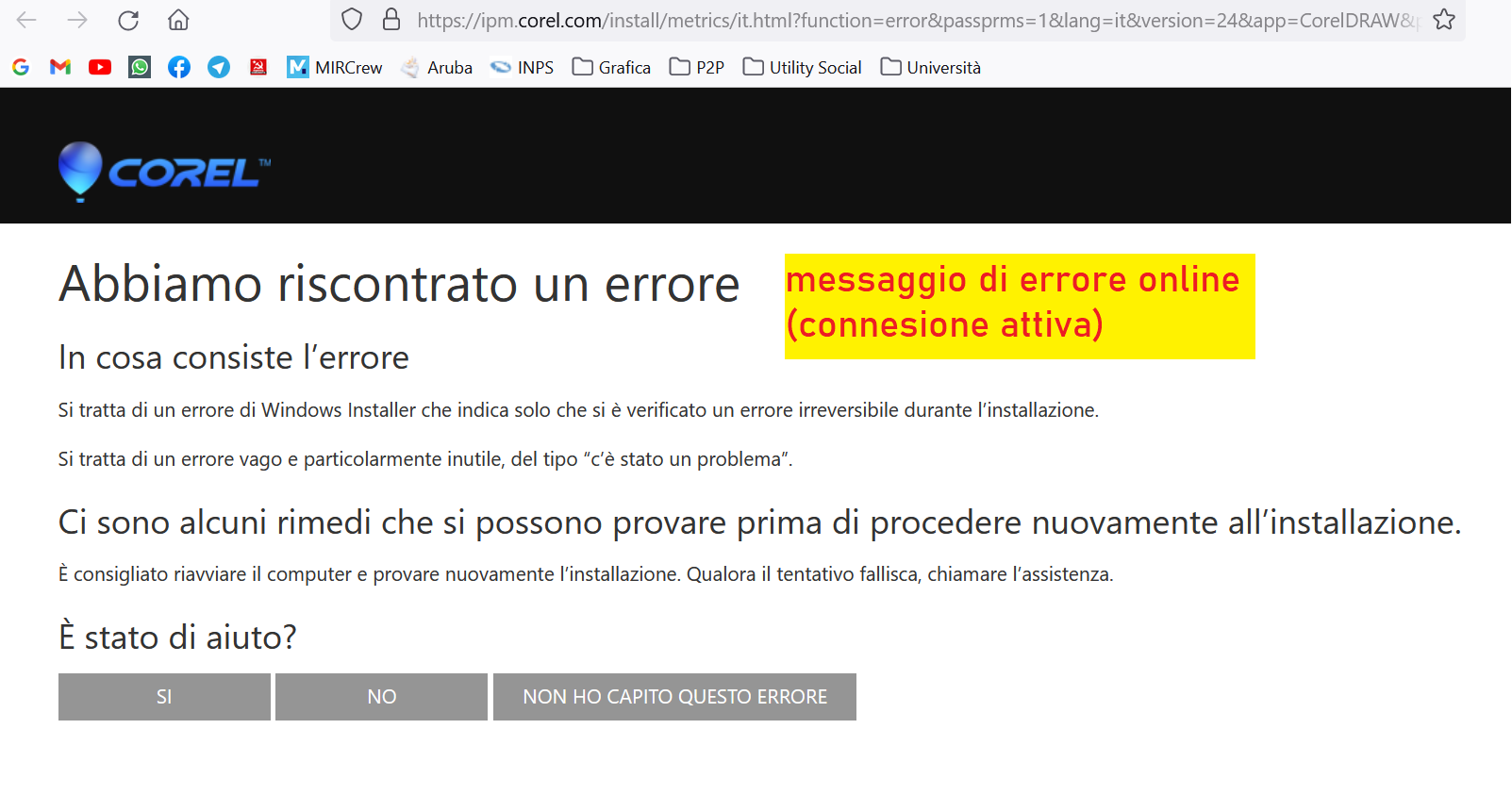Expand the Utility Social bookmarks folder
Viewport: 1512px width, 795px height.
coord(803,67)
